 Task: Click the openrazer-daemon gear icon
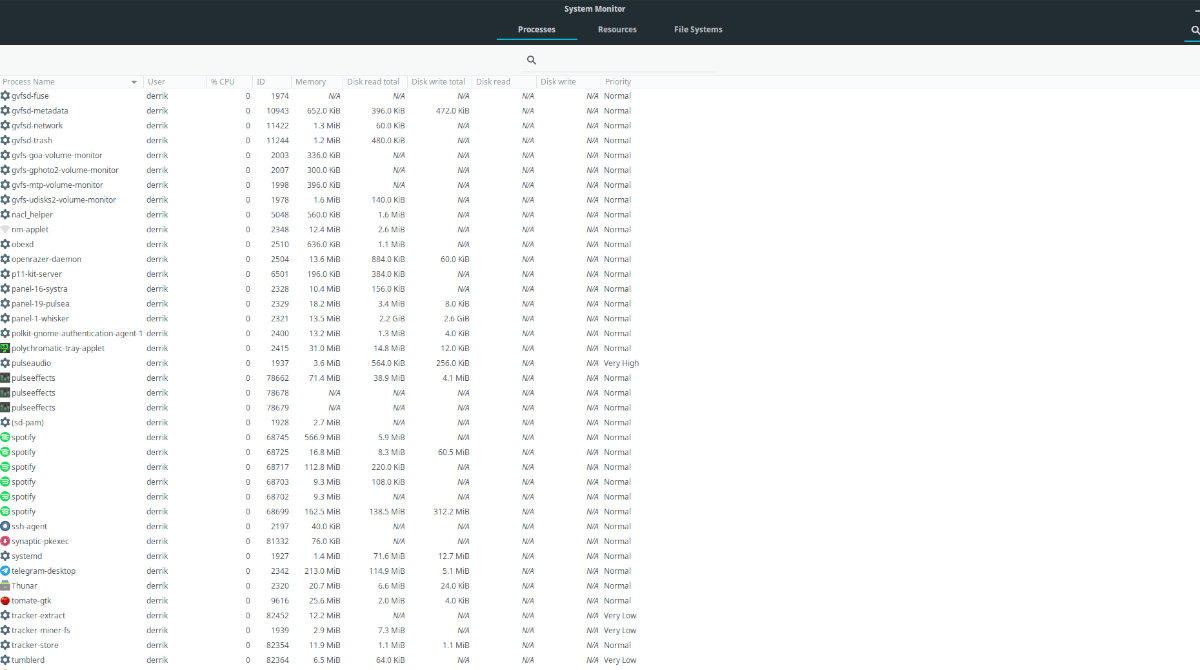click(5, 259)
